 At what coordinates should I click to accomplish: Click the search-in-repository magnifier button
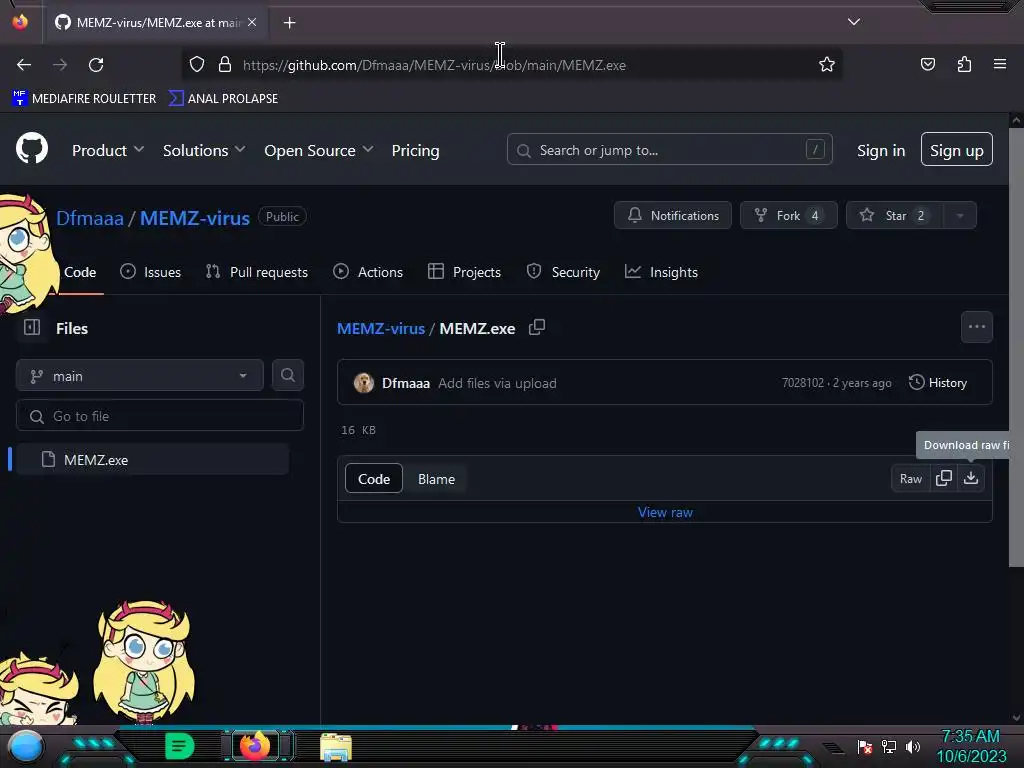tap(287, 376)
